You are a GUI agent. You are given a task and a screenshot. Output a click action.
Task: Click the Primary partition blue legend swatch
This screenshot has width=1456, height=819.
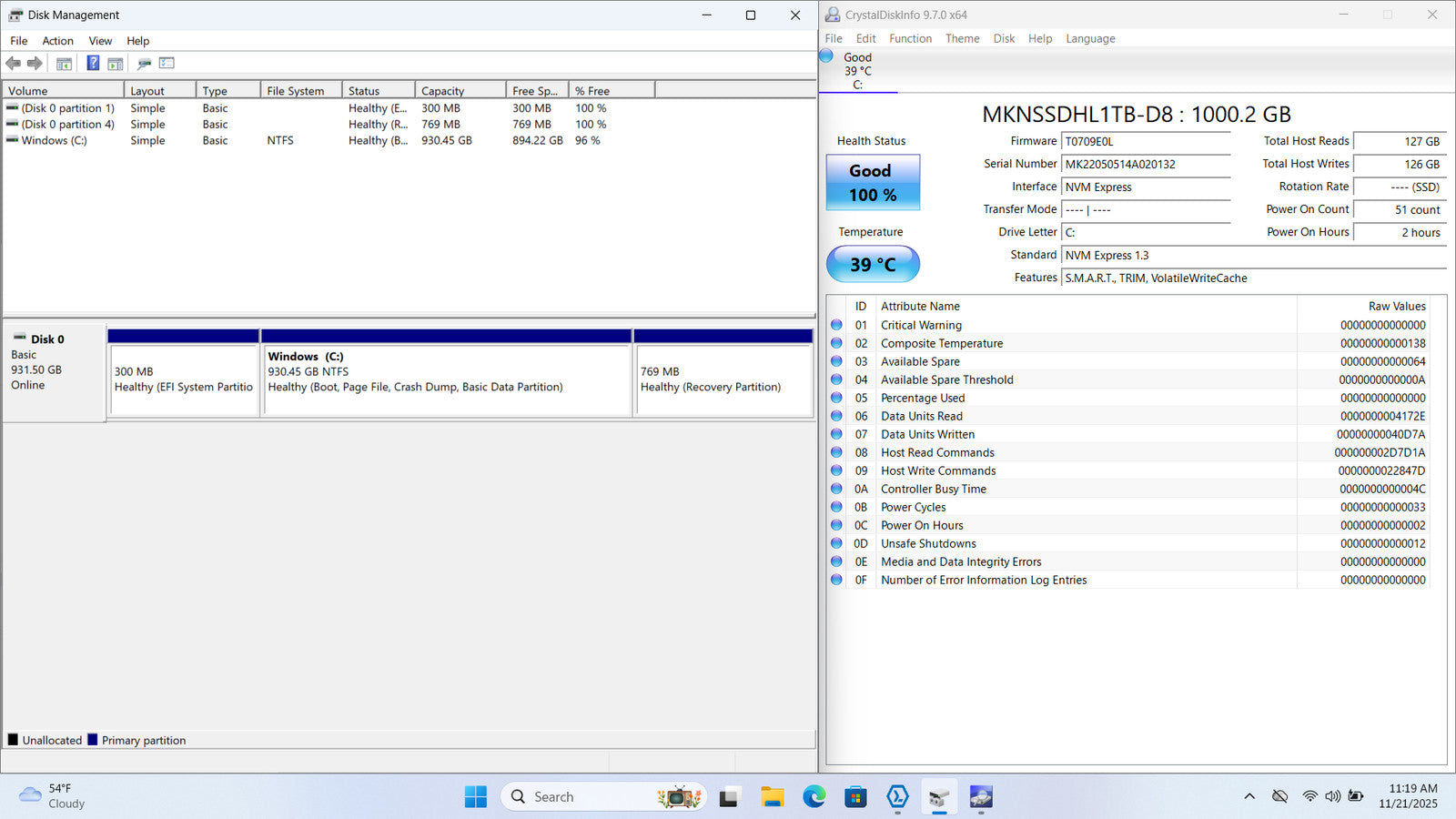(93, 740)
